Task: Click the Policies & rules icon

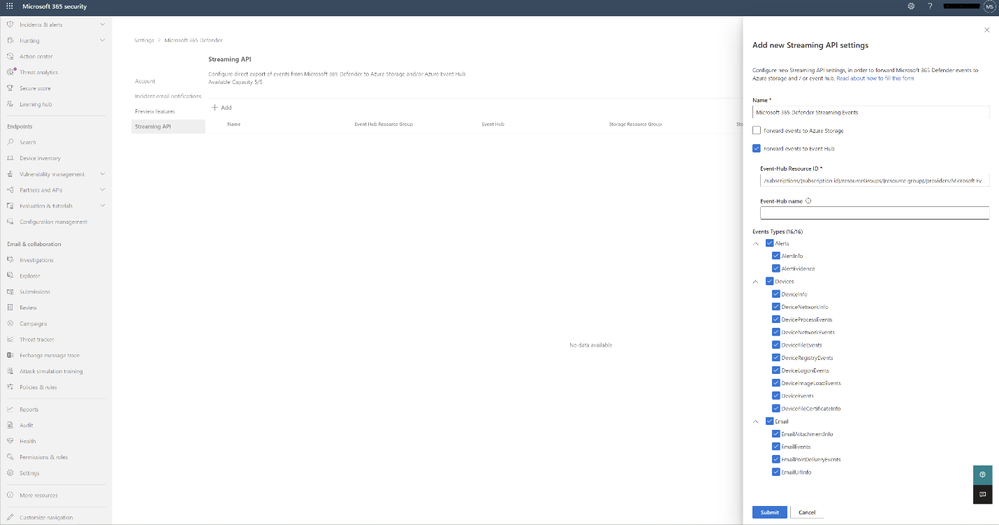Action: click(10, 387)
